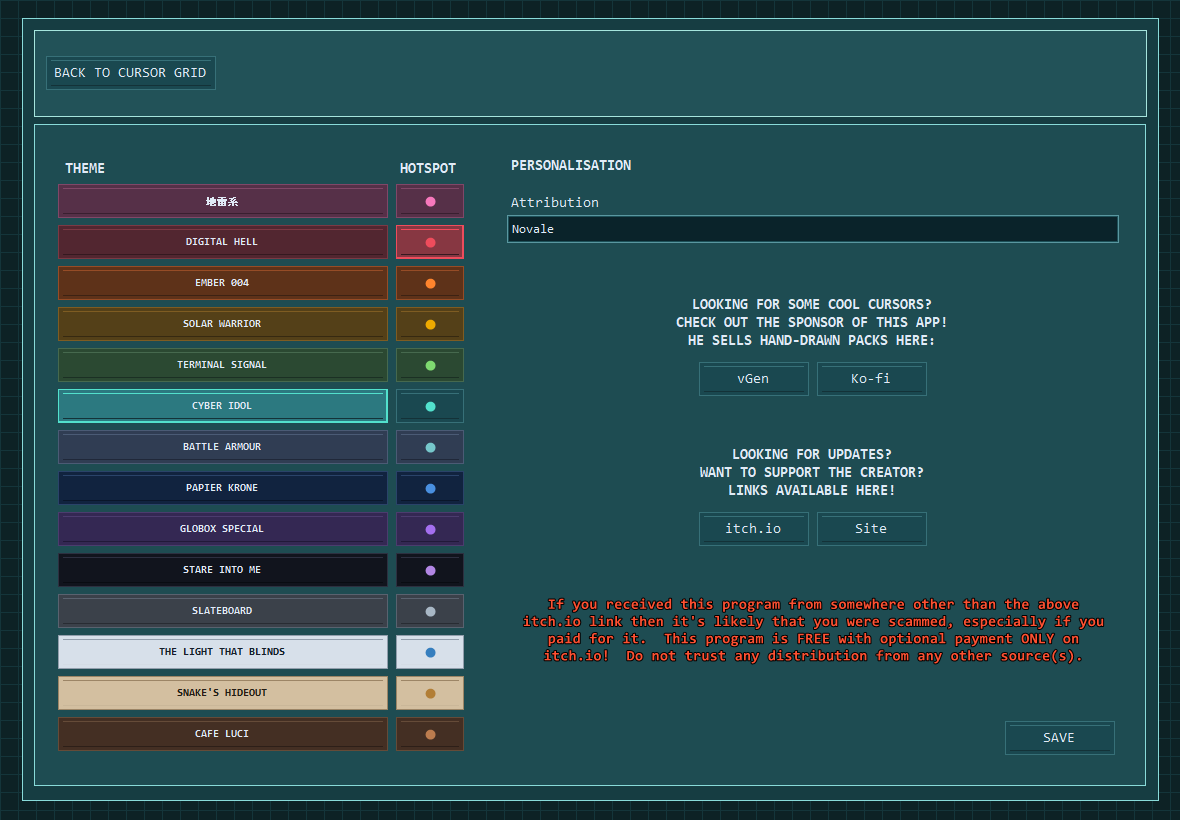Choose the Ember 004 theme
Image resolution: width=1180 pixels, height=820 pixels.
pos(223,283)
